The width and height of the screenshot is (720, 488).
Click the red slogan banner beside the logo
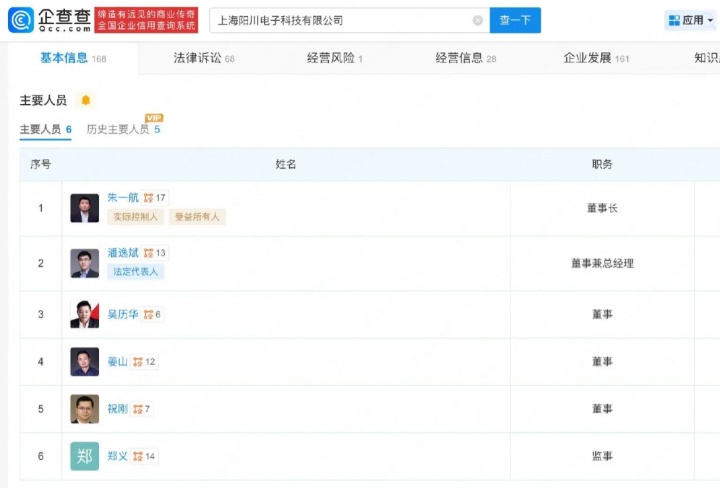point(146,20)
